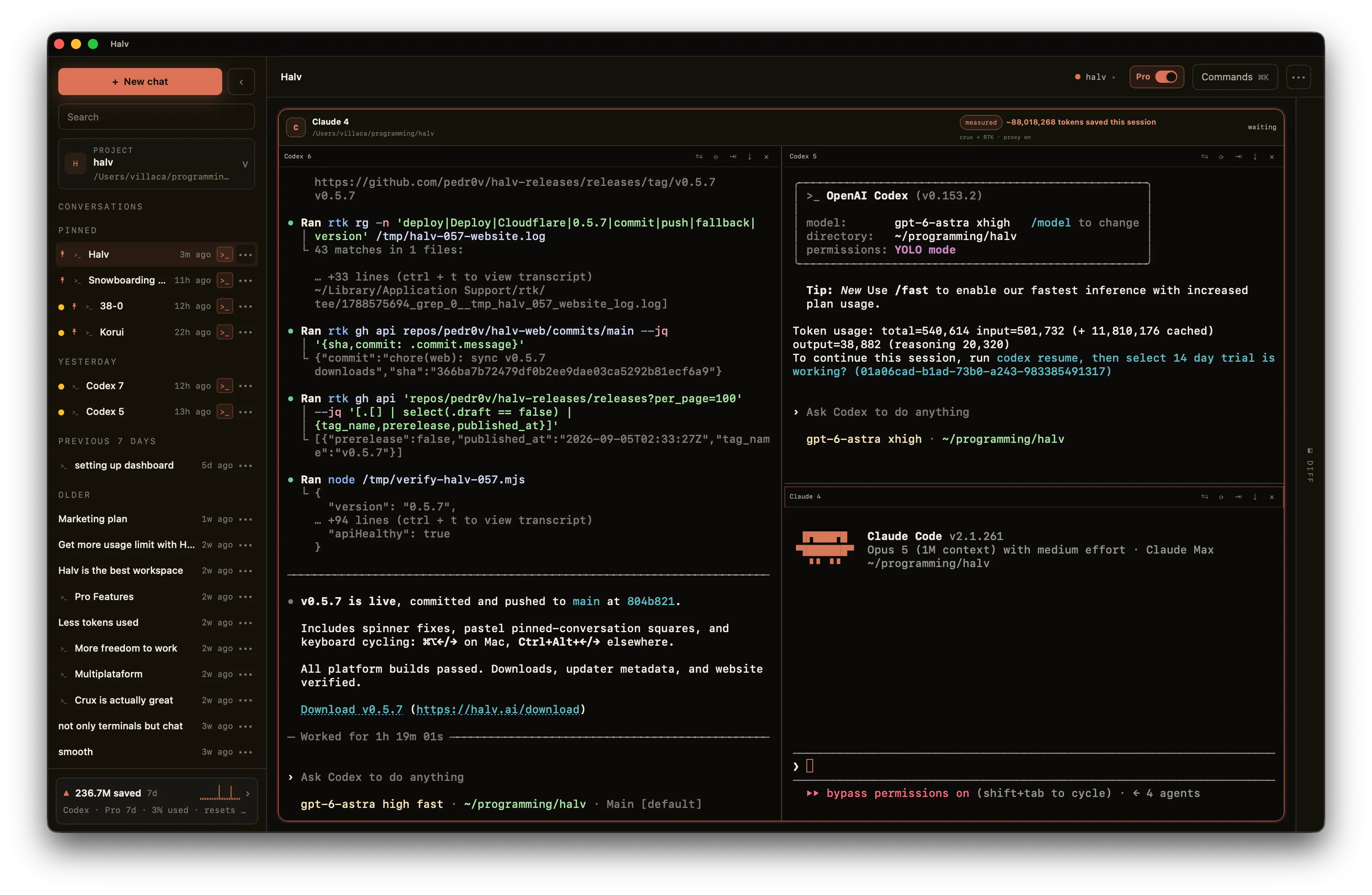This screenshot has width=1372, height=895.
Task: Focus the Ask Codex prompt in Codex 5
Action: [887, 412]
